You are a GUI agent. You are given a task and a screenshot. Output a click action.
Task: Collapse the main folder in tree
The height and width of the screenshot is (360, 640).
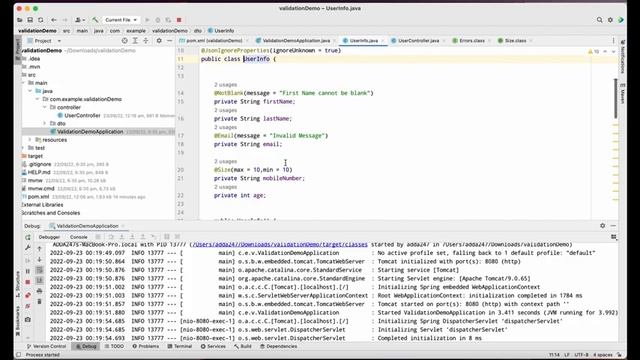coord(23,83)
